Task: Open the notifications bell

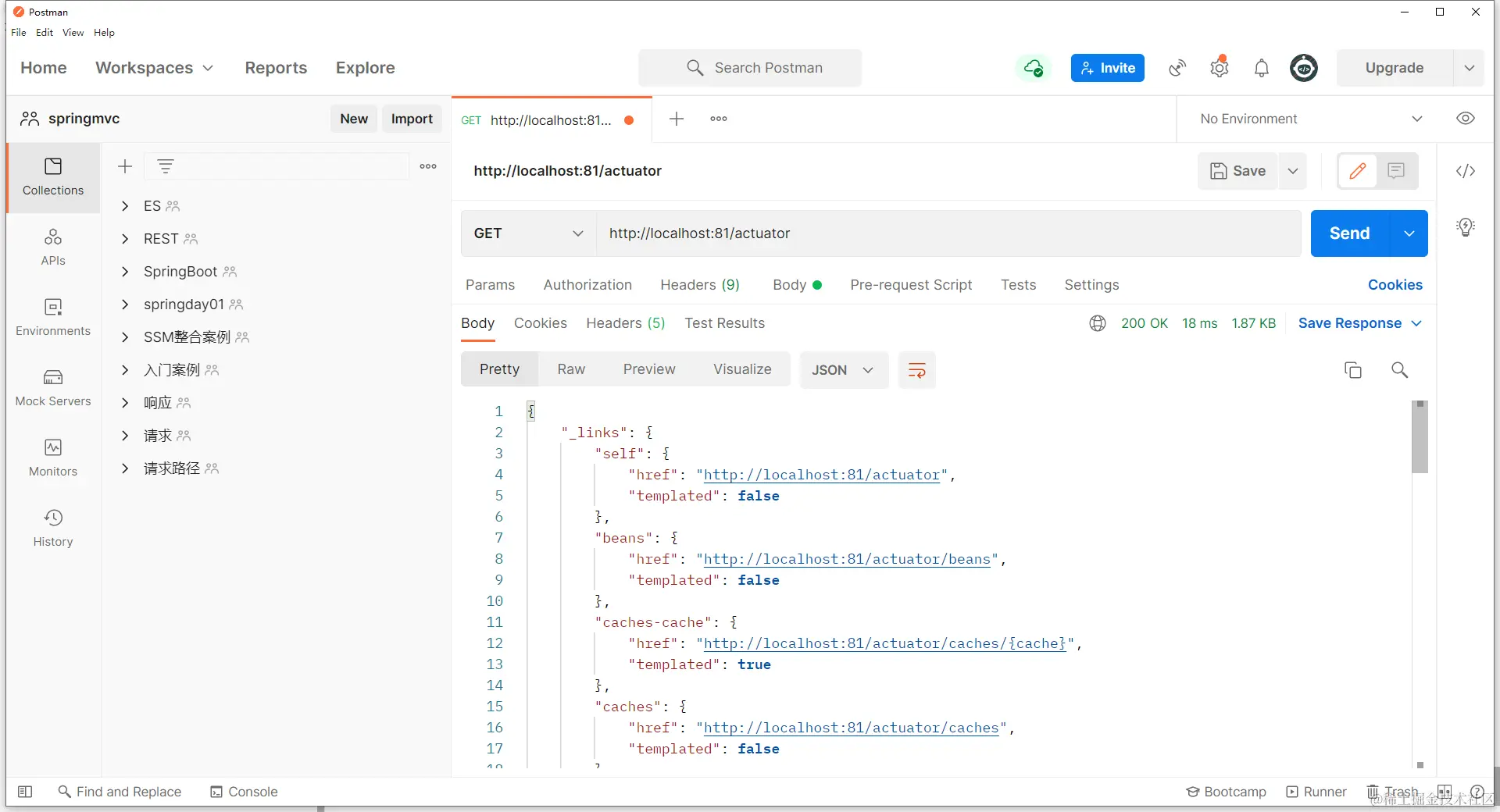Action: point(1262,68)
